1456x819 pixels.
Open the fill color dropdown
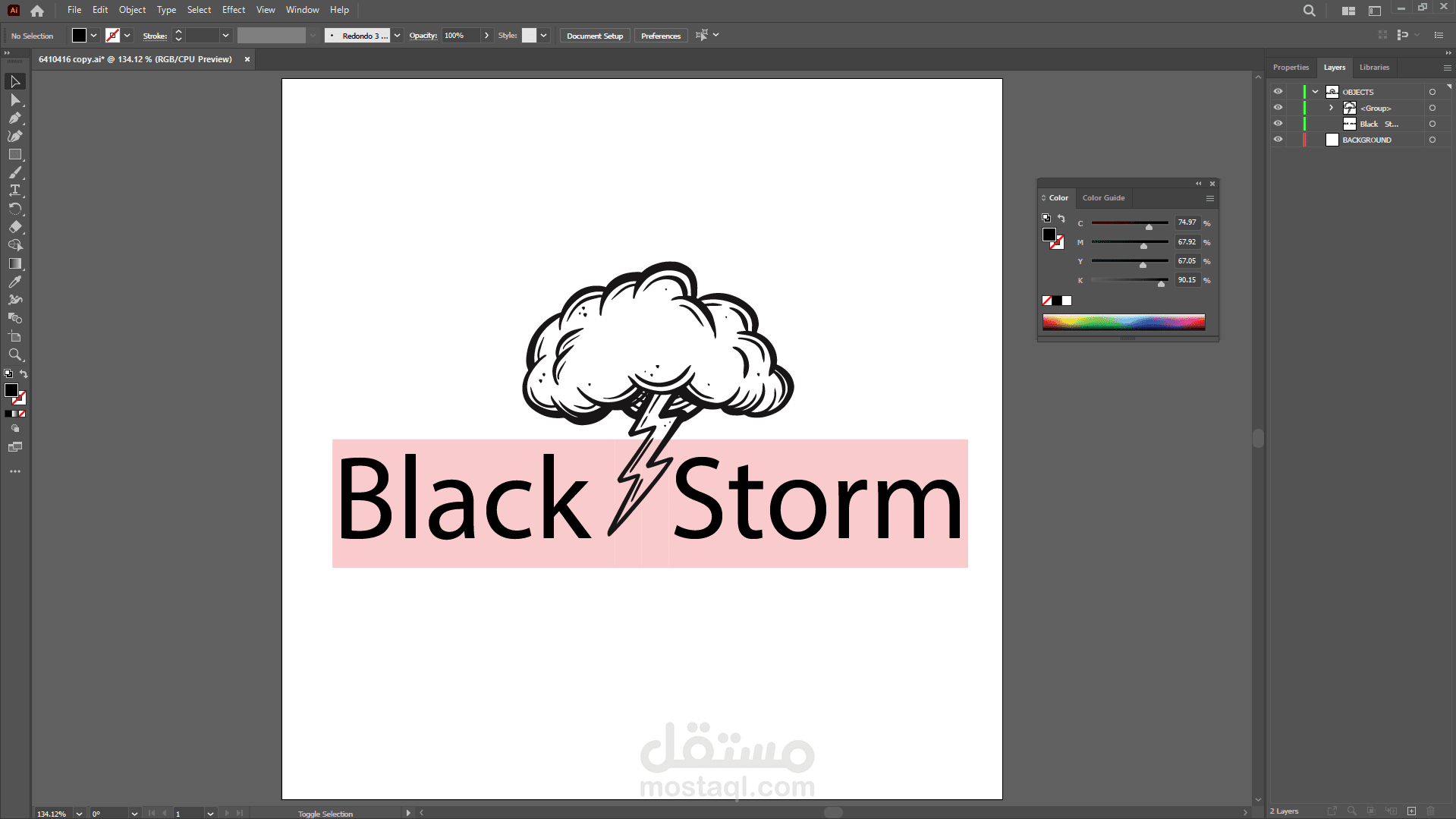point(94,36)
